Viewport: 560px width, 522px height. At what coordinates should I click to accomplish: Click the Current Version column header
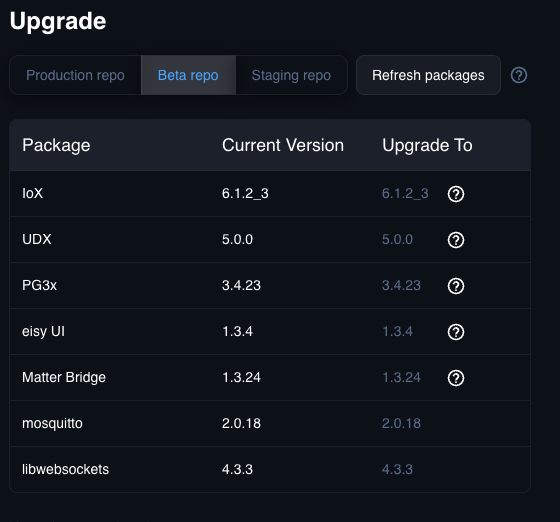pyautogui.click(x=283, y=146)
